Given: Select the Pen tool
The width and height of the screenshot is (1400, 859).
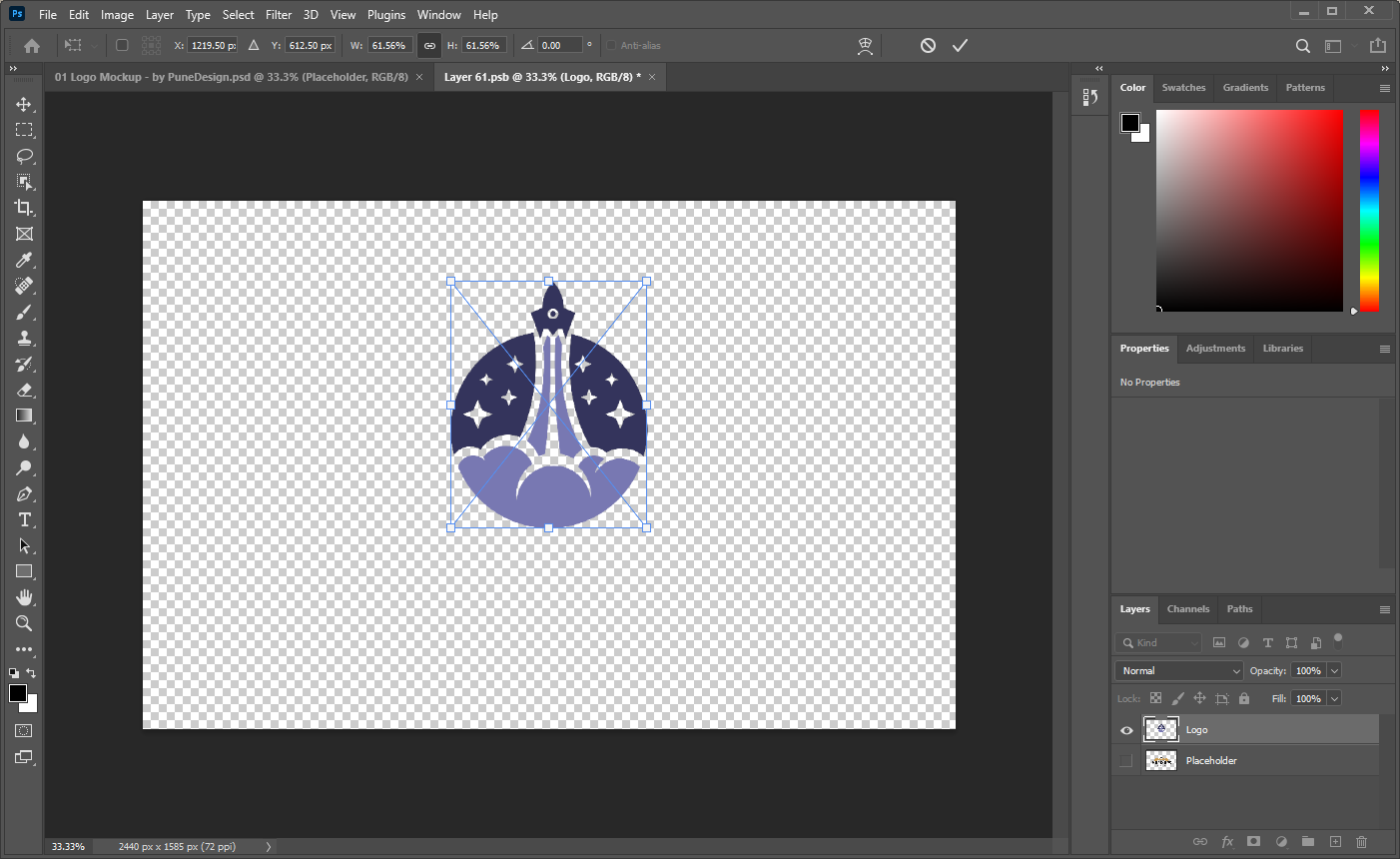Looking at the screenshot, I should (24, 493).
